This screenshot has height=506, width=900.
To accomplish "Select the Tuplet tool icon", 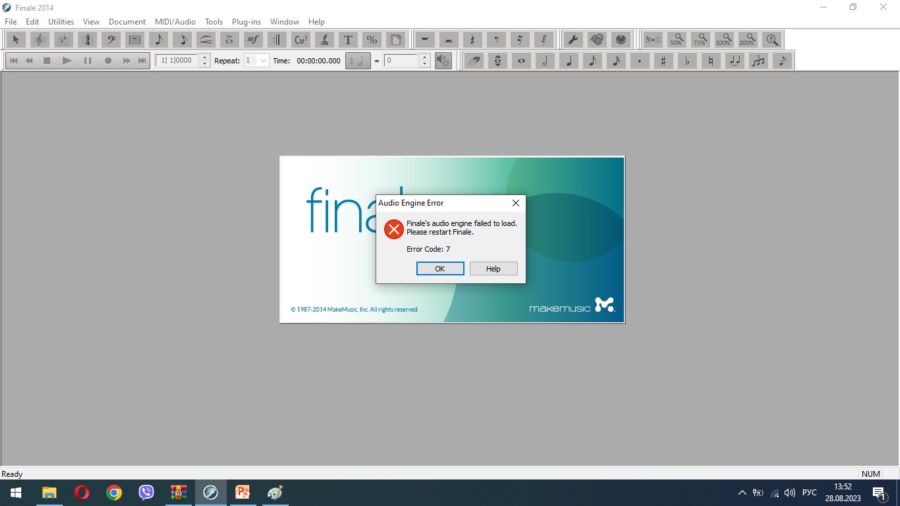I will click(759, 61).
